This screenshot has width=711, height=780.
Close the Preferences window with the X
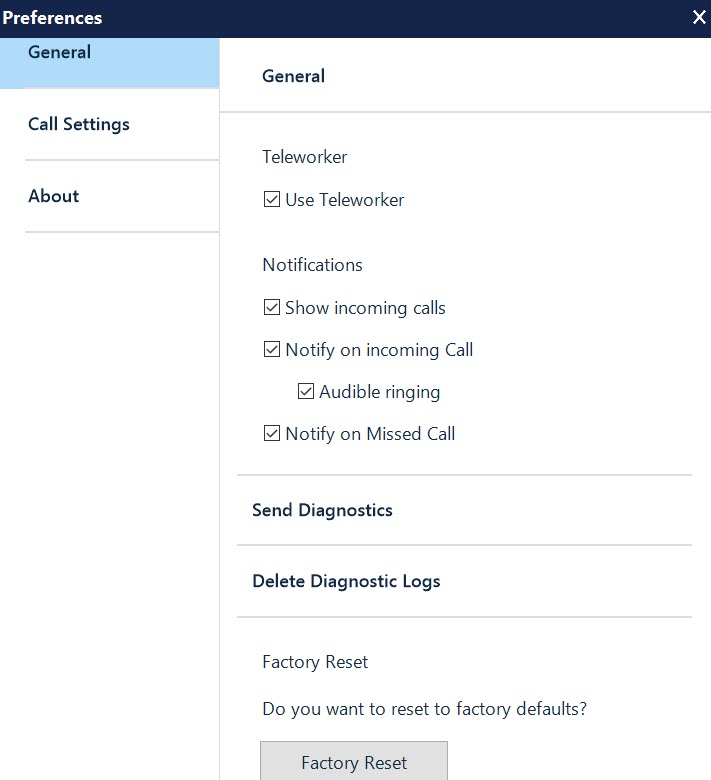pyautogui.click(x=699, y=17)
